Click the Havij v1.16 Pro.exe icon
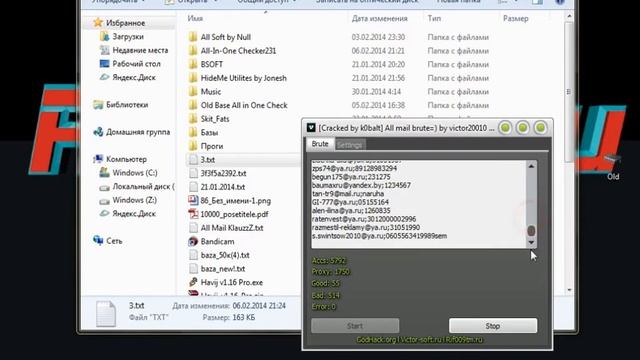 click(x=193, y=282)
